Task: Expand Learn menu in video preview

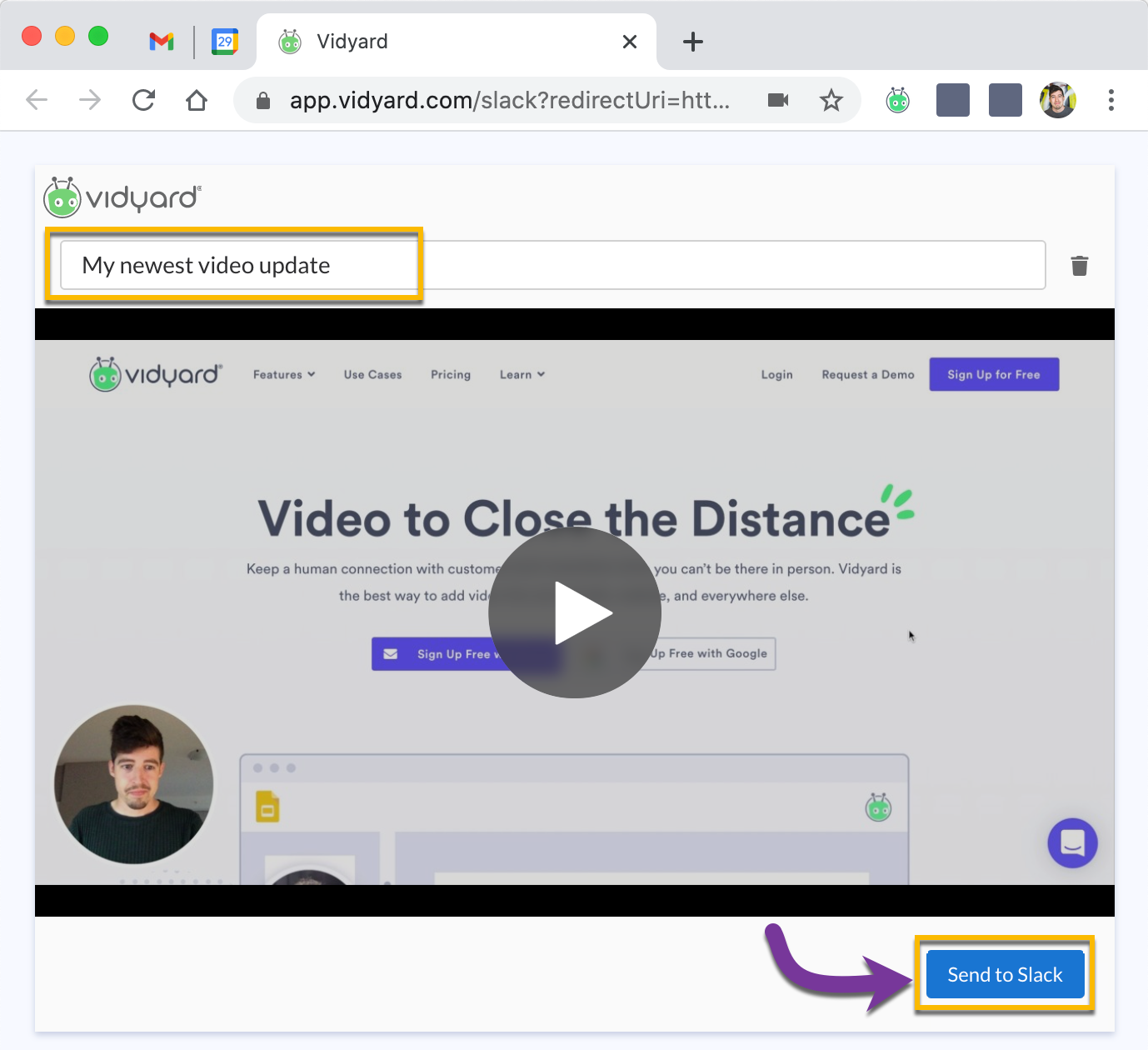Action: tap(522, 375)
